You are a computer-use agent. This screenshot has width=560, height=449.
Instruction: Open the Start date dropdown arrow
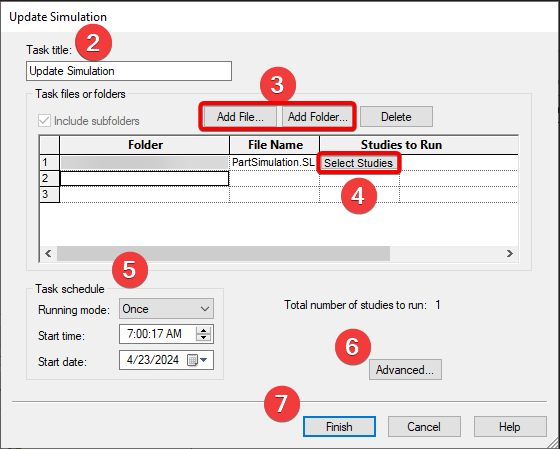pos(204,360)
